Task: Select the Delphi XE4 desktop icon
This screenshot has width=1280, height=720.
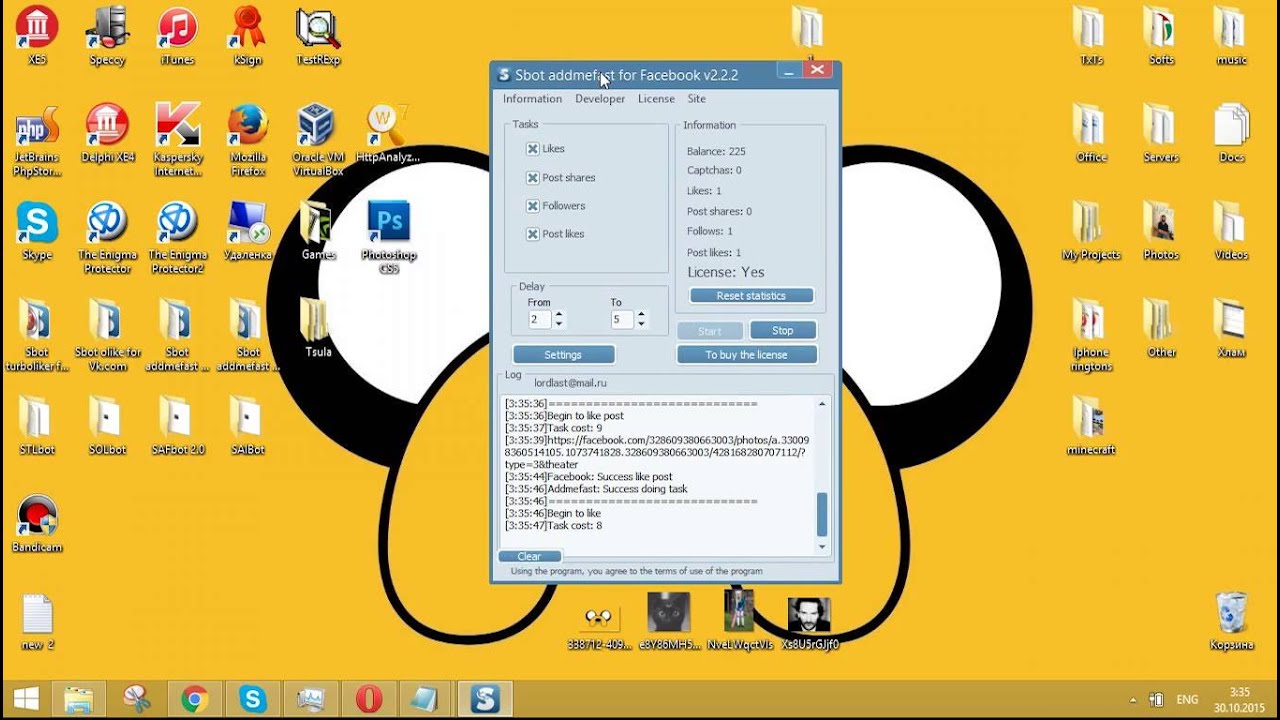Action: point(107,133)
